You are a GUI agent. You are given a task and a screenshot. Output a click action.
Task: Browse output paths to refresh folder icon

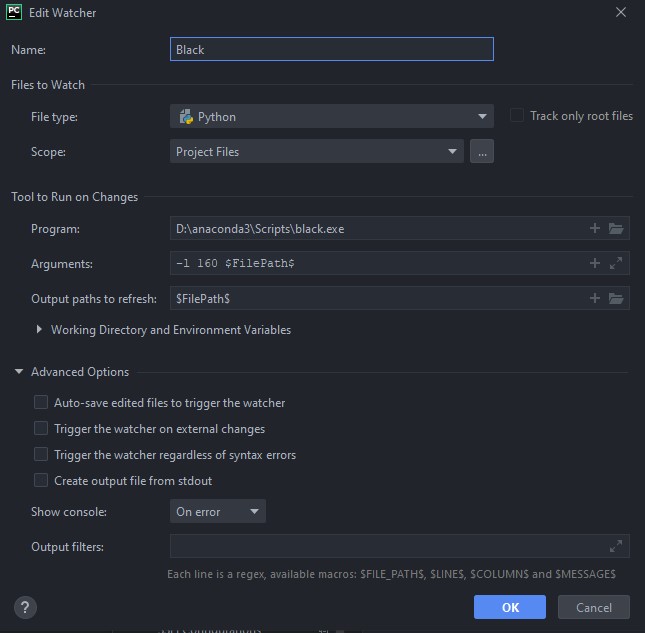click(x=616, y=298)
